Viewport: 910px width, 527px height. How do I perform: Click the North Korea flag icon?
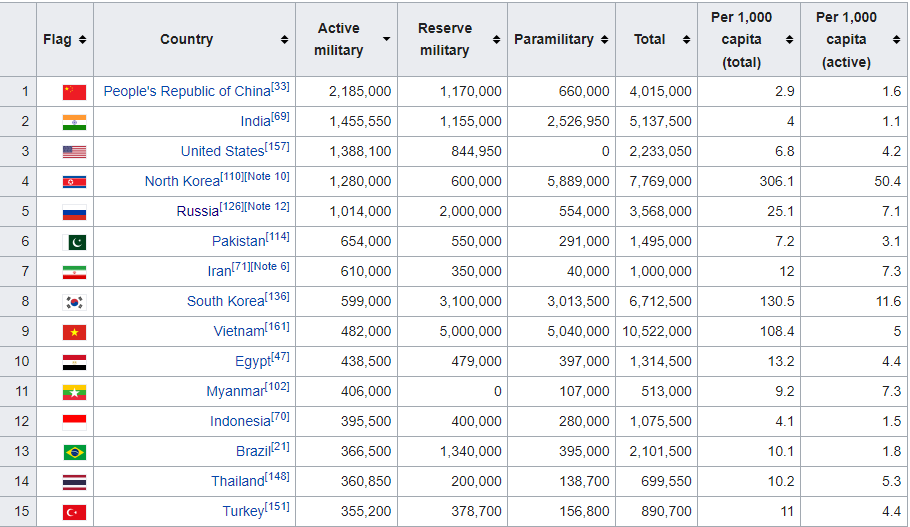74,182
